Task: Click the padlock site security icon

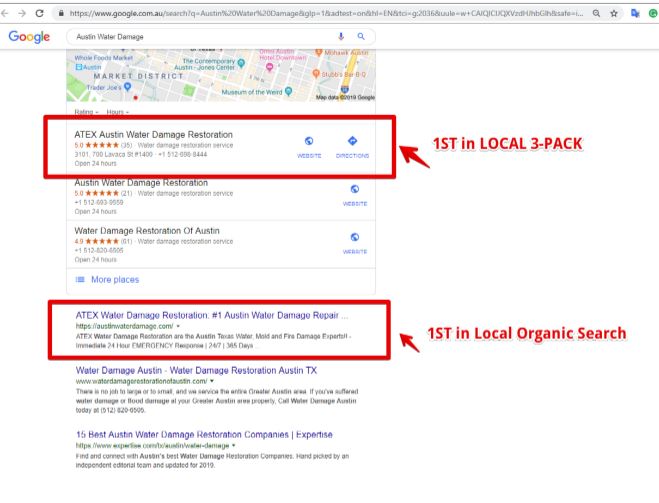Action: point(61,13)
